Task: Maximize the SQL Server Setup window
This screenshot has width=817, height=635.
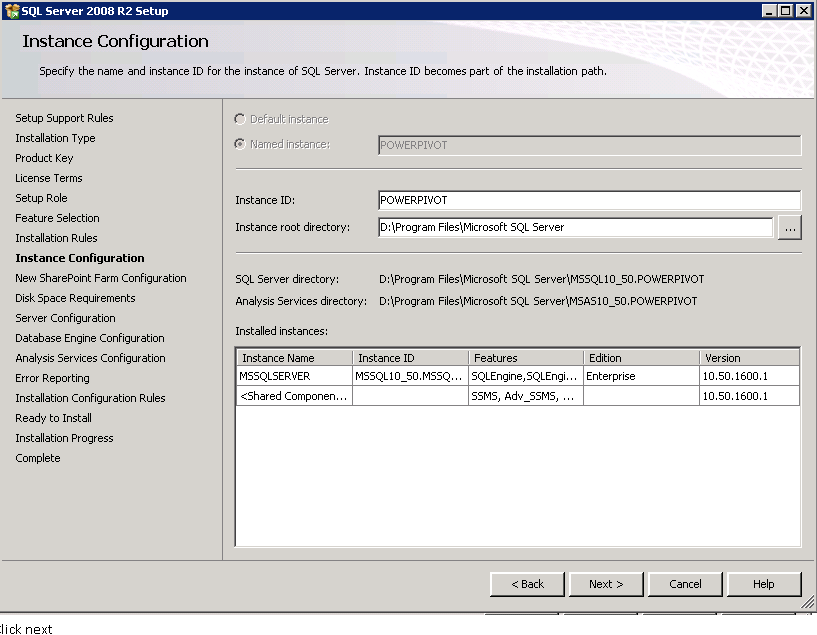Action: [786, 10]
